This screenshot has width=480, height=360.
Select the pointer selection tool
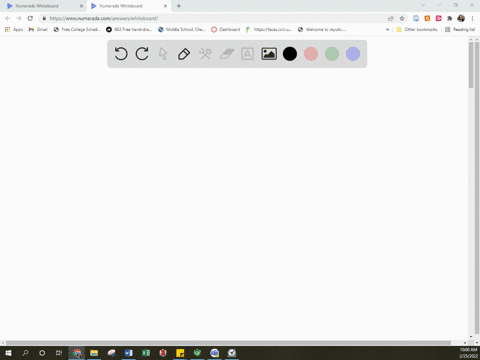pyautogui.click(x=163, y=54)
